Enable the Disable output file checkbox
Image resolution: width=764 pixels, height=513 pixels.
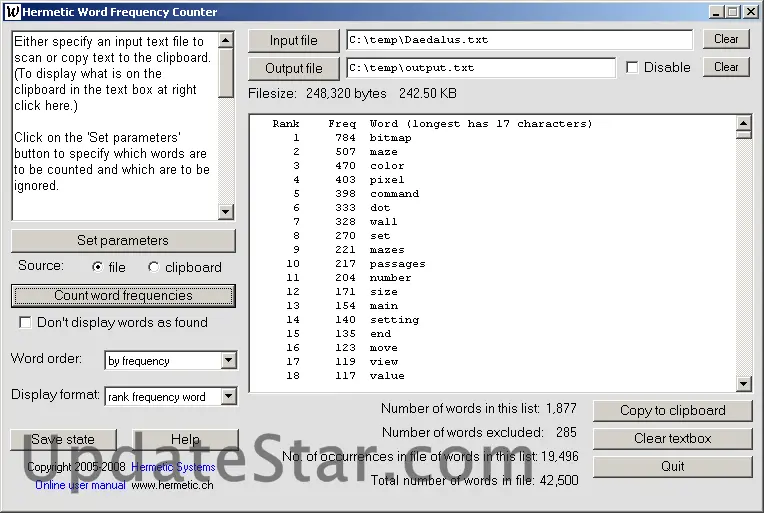pos(632,68)
